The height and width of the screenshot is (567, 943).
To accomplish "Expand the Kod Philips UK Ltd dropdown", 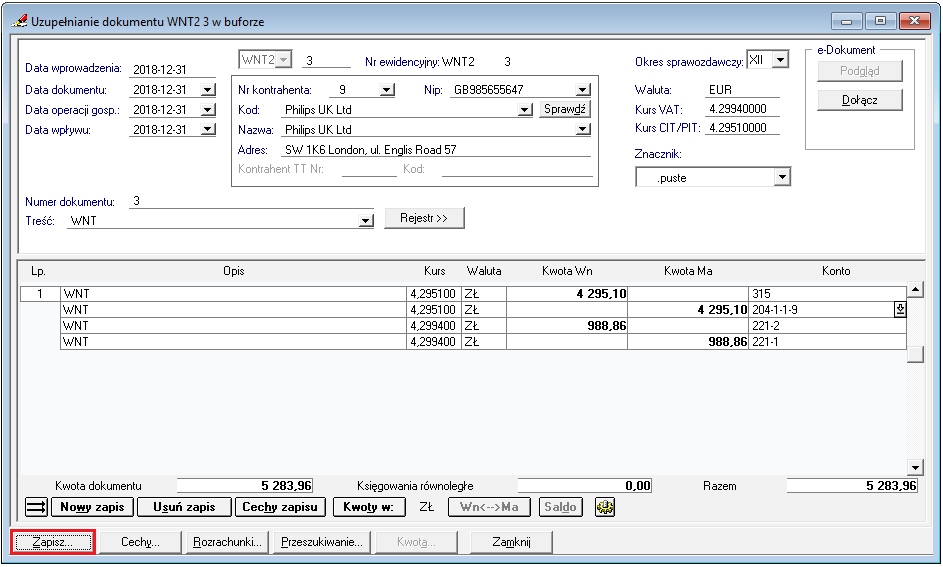I will pyautogui.click(x=525, y=109).
